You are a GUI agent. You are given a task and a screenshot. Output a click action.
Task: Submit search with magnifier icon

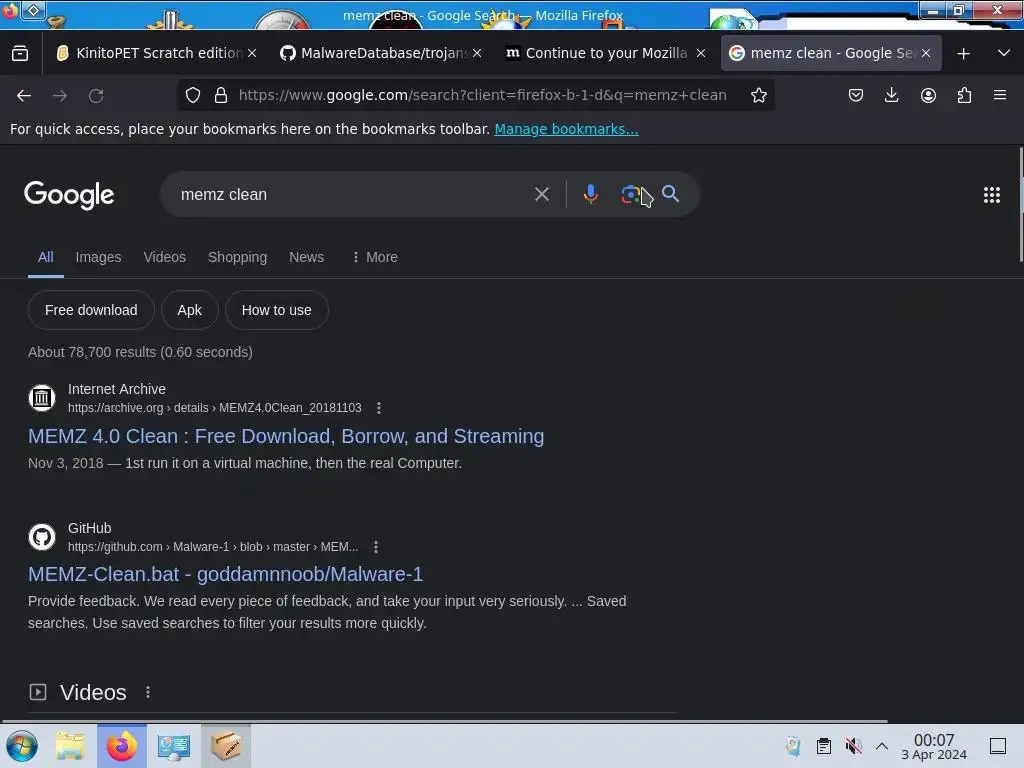(671, 193)
